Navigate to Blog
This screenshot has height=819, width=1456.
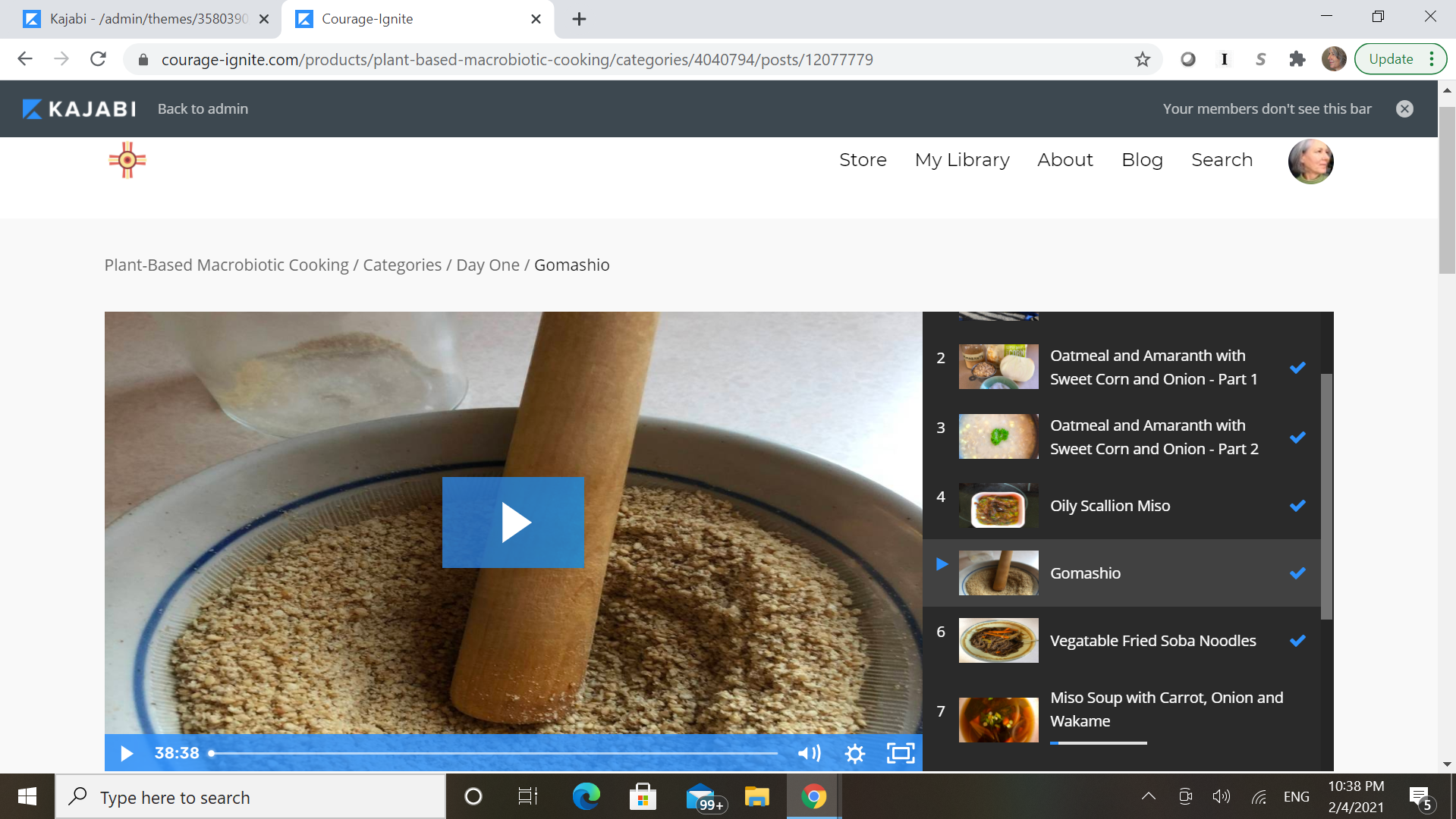[1142, 160]
